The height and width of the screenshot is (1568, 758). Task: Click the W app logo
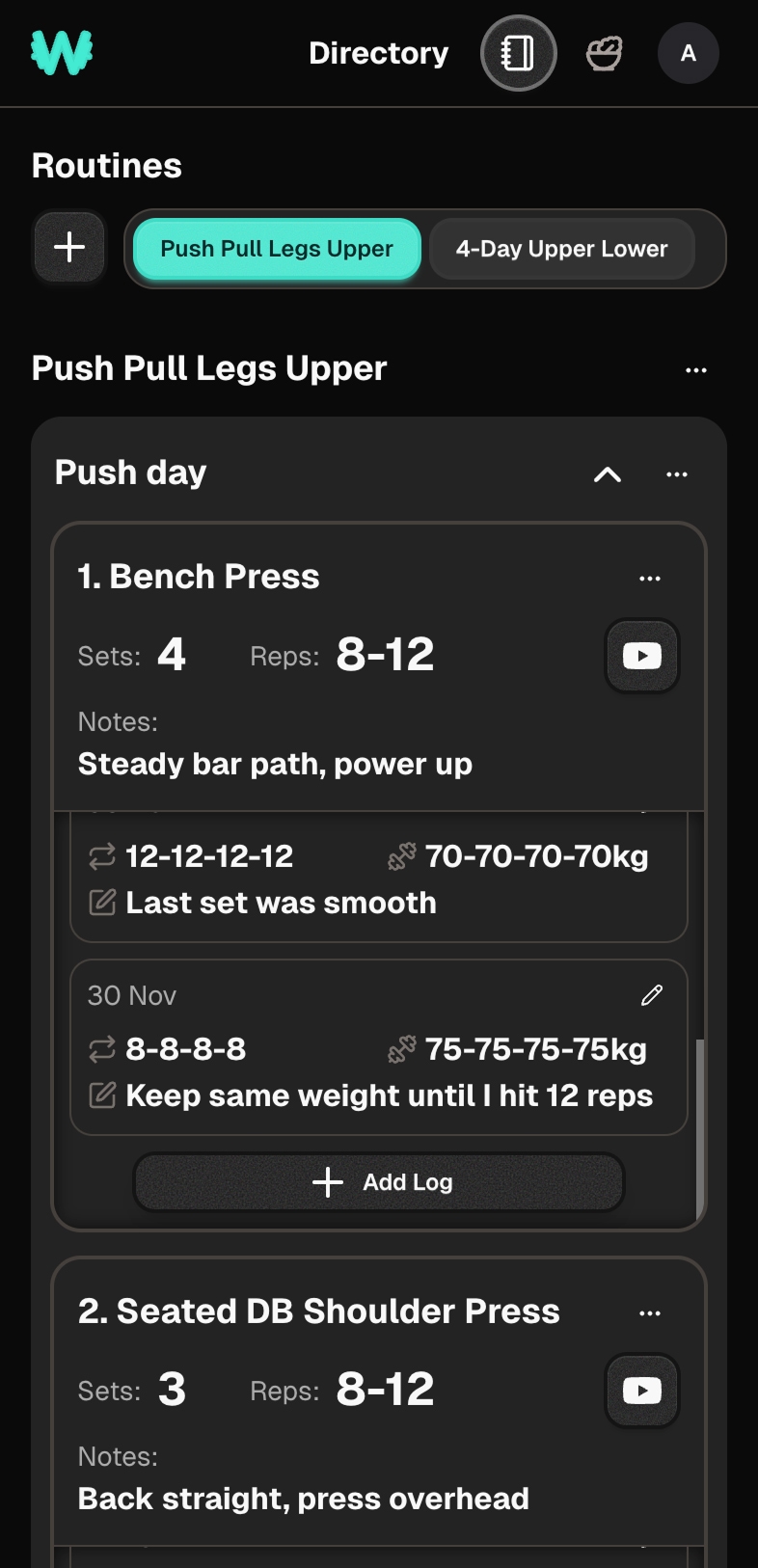click(61, 53)
